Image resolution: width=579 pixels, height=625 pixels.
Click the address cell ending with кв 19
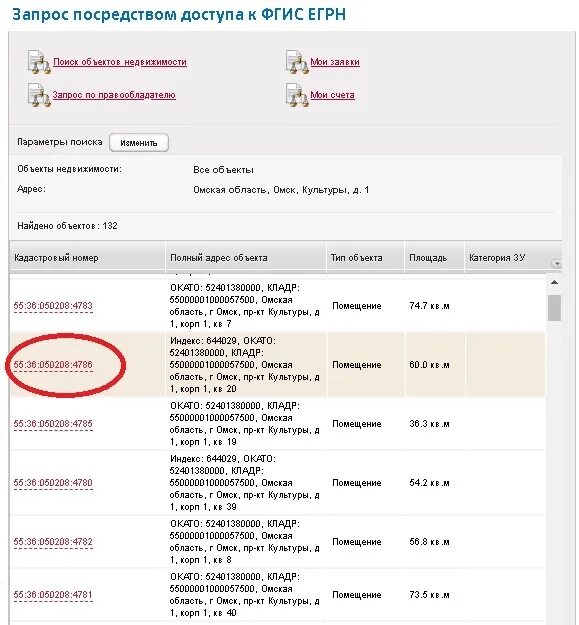coord(245,424)
